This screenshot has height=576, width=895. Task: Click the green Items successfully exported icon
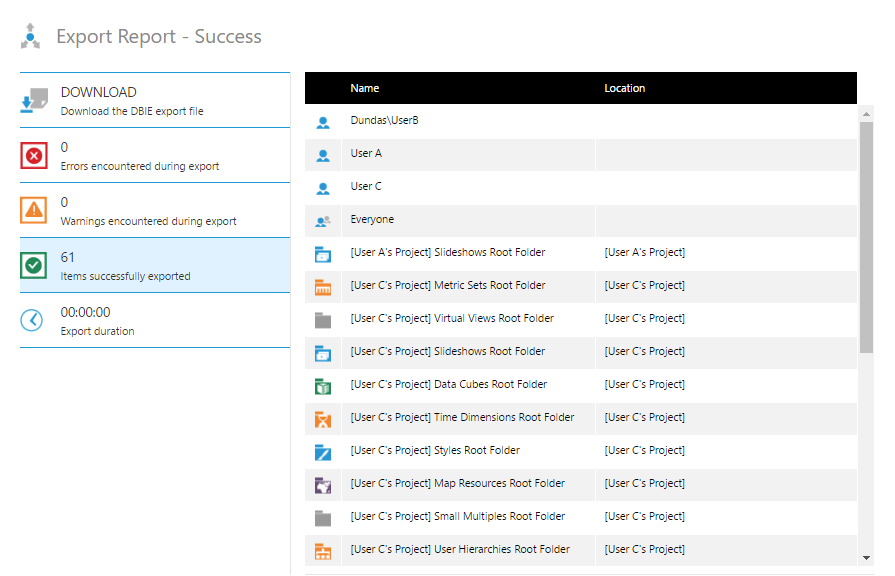pos(34,265)
